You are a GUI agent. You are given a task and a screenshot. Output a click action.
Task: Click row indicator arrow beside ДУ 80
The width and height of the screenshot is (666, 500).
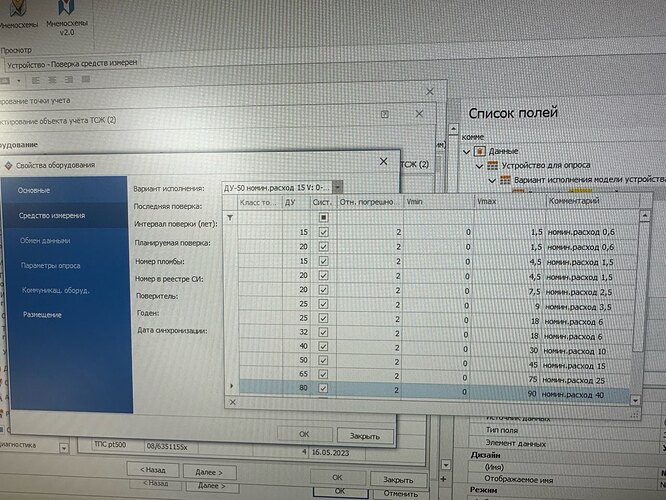pyautogui.click(x=231, y=386)
